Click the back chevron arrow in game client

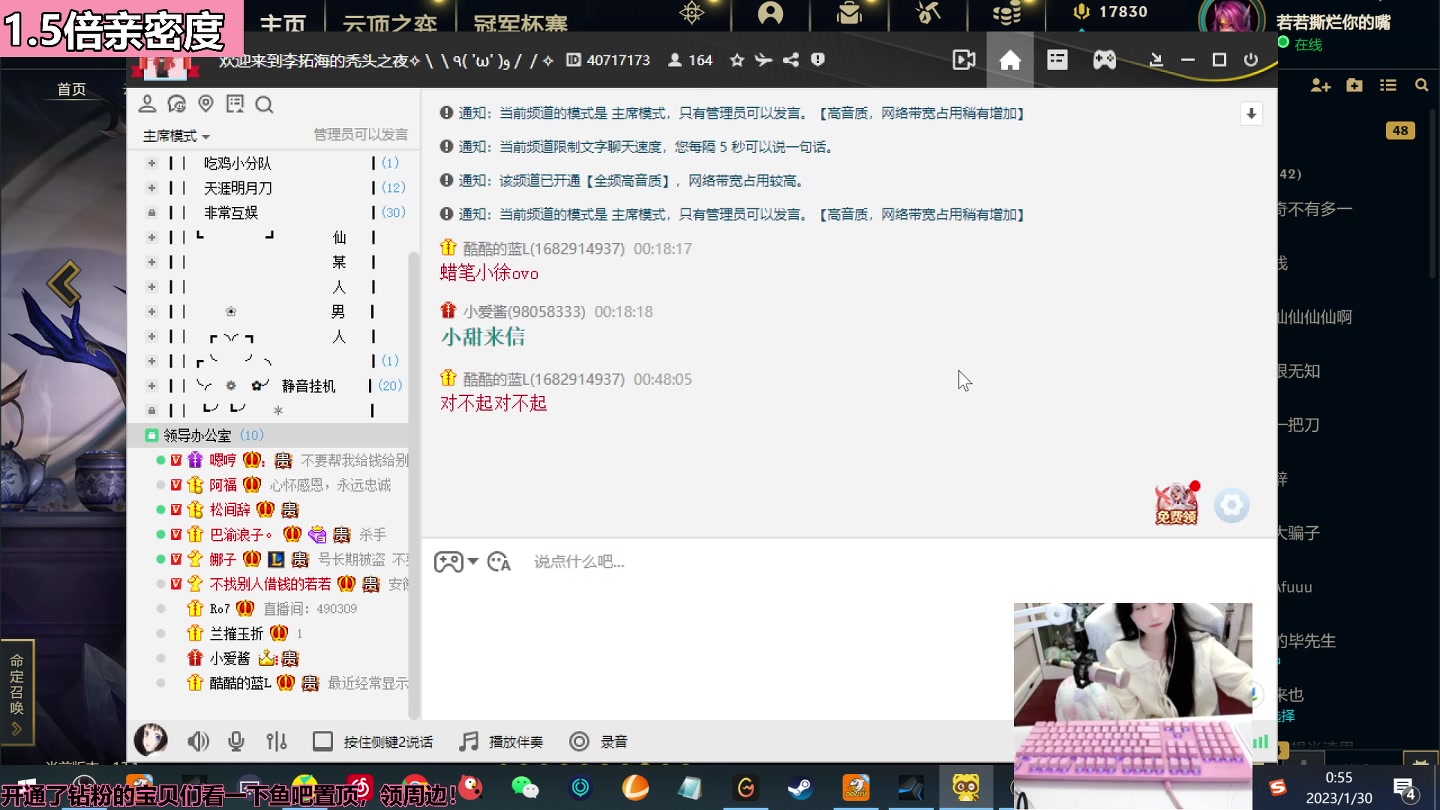coord(65,284)
